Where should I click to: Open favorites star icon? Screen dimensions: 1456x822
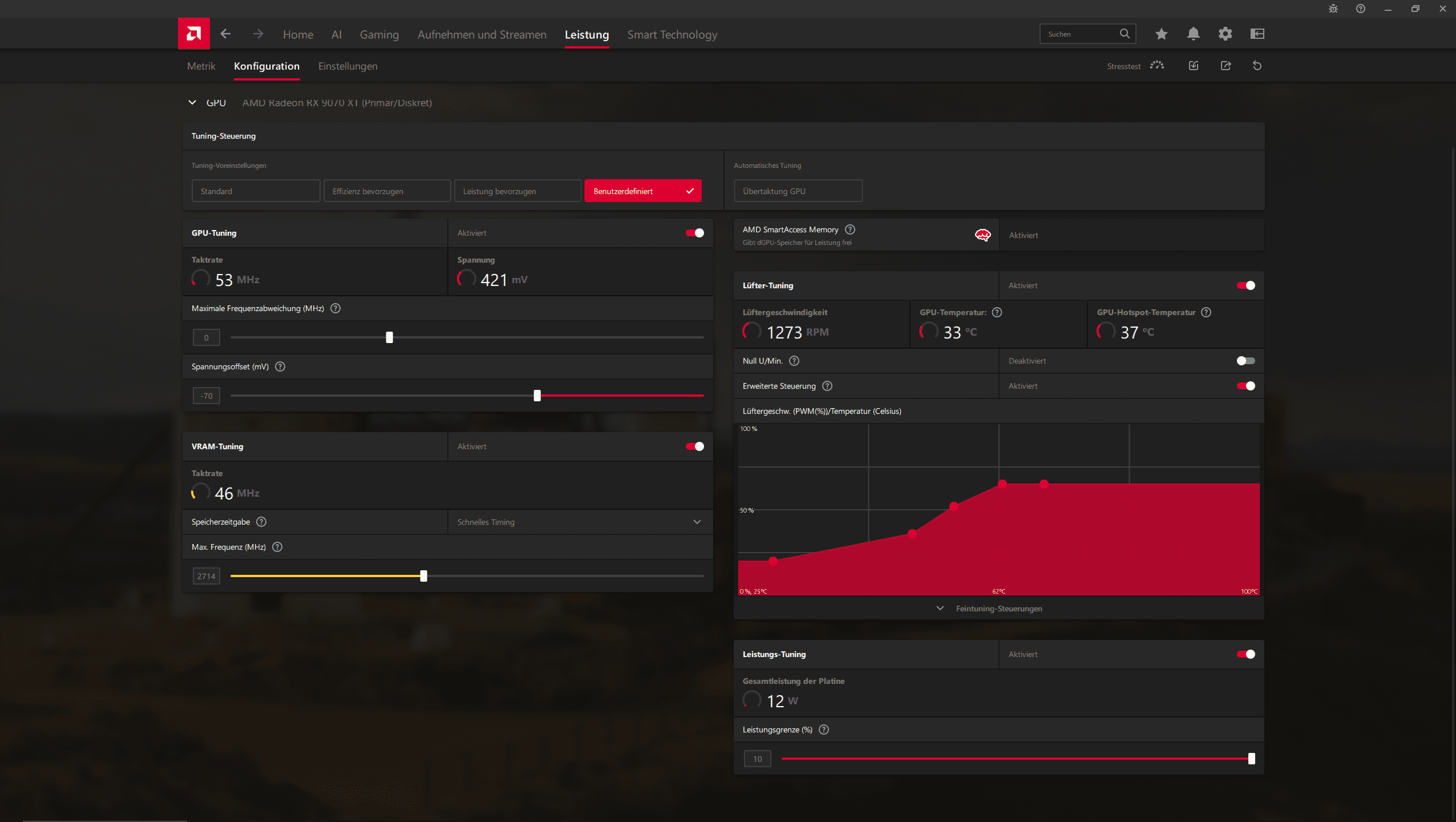(x=1161, y=34)
